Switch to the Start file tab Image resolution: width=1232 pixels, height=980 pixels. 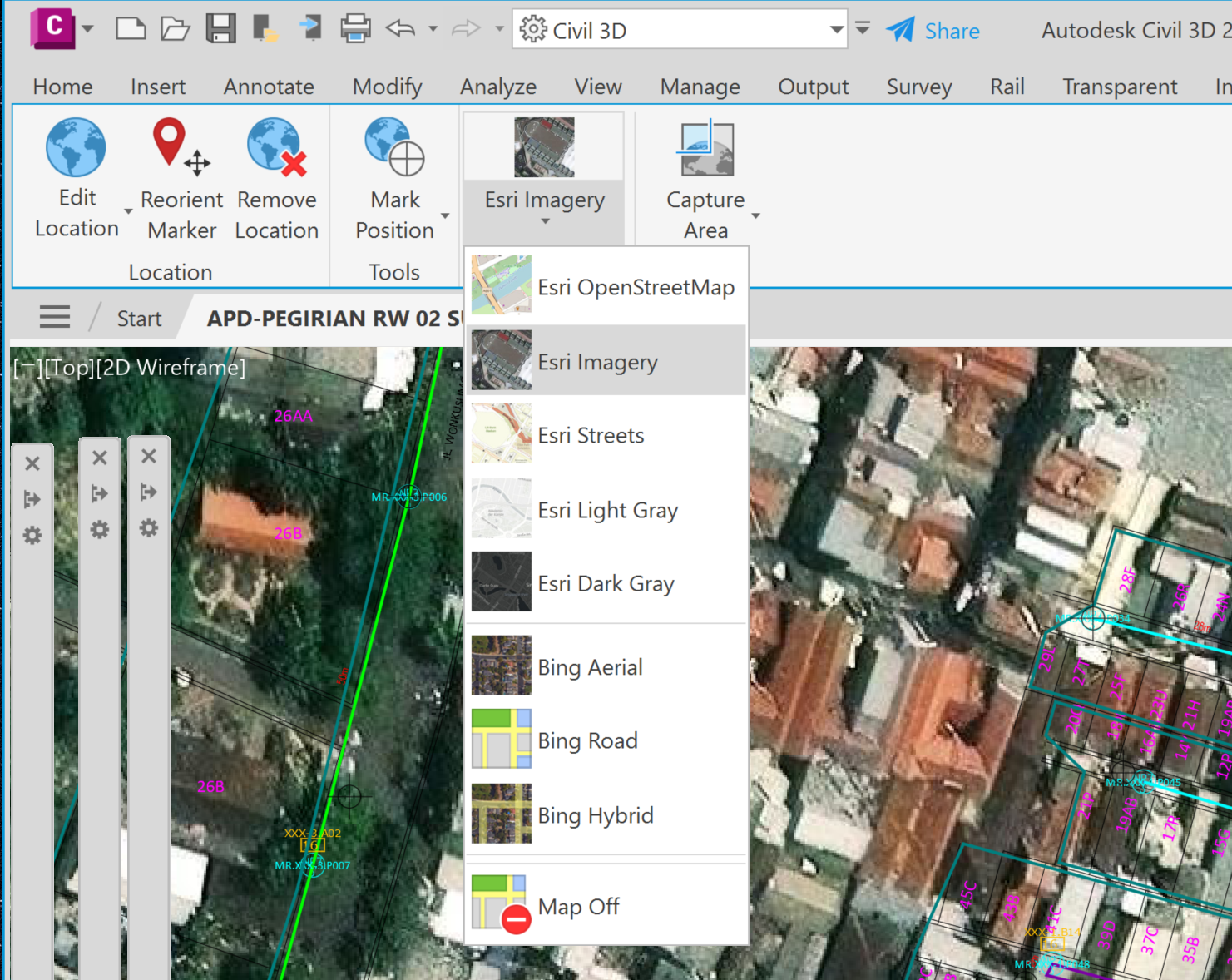(x=139, y=319)
